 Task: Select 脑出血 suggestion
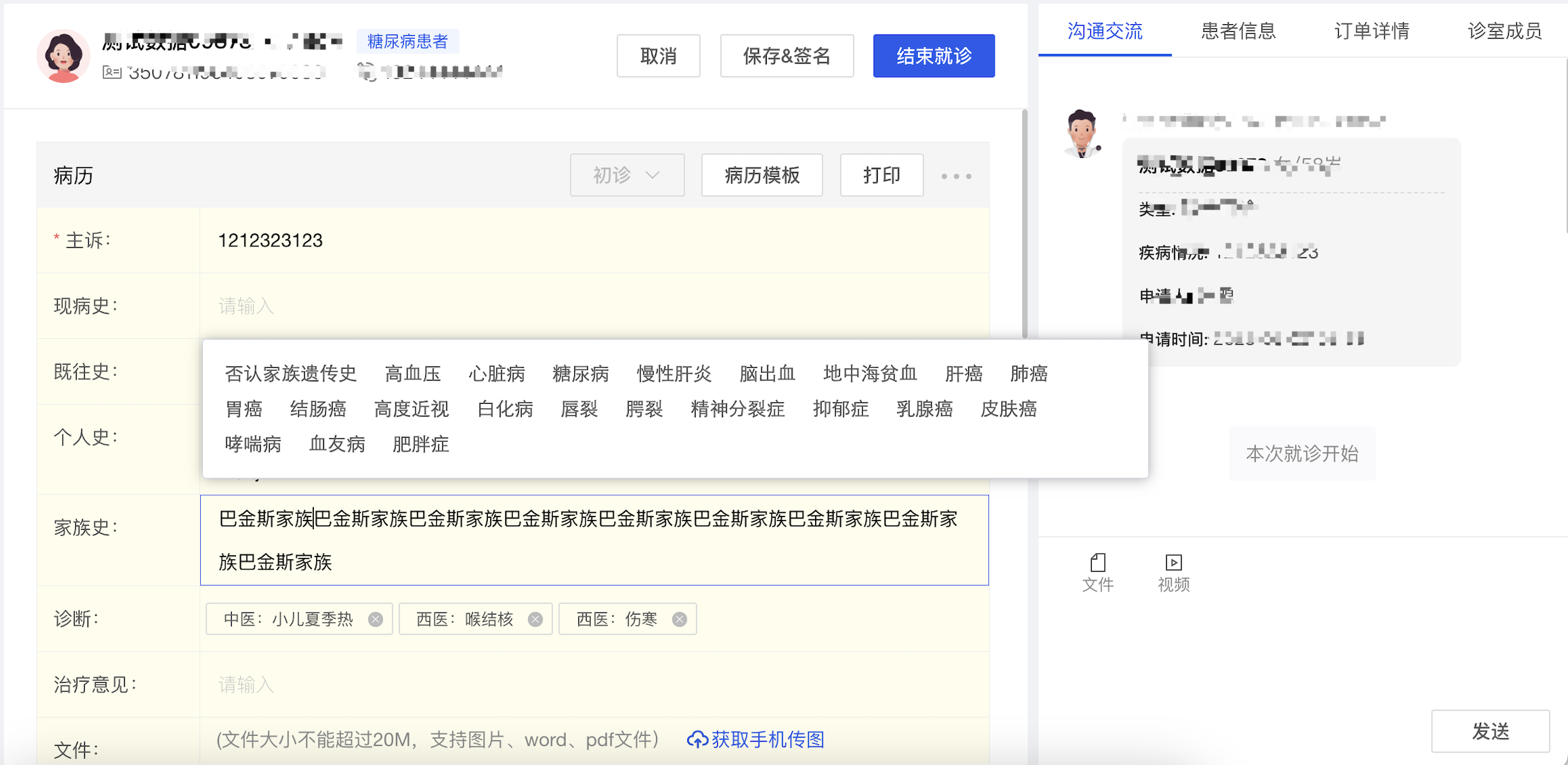point(767,374)
